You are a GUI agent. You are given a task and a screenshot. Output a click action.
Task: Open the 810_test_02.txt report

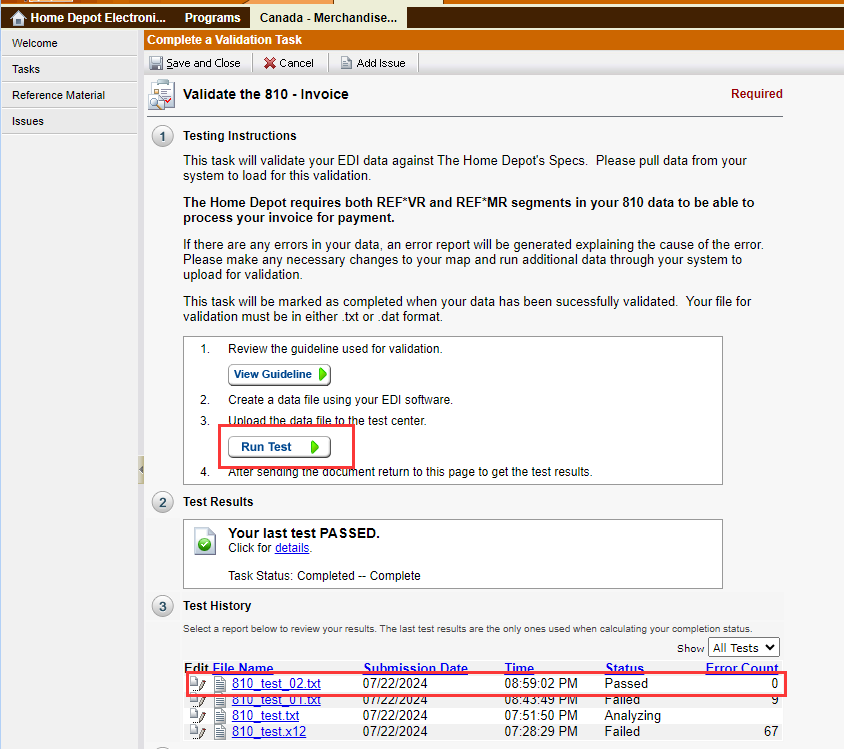tap(276, 683)
